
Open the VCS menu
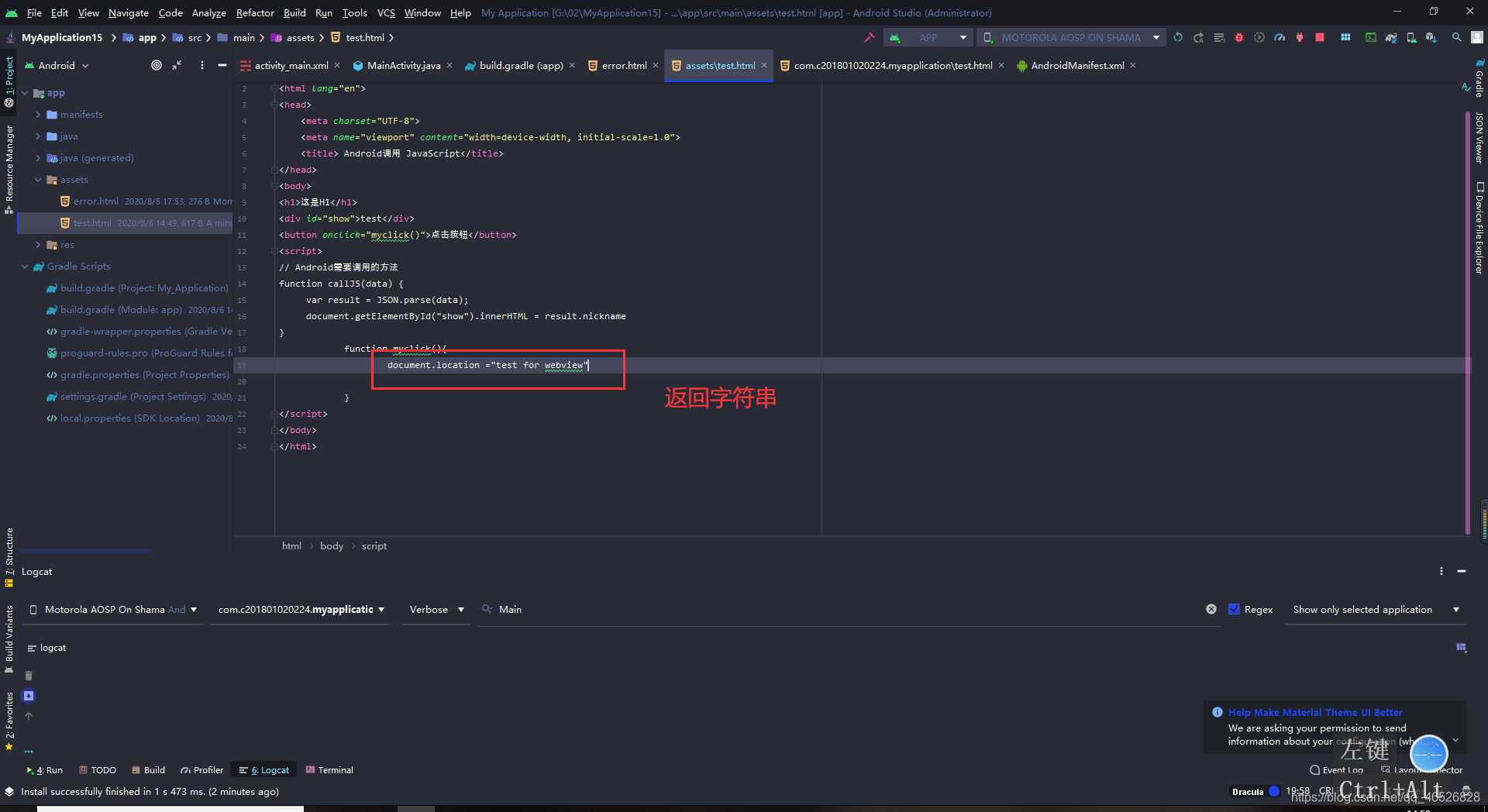pyautogui.click(x=386, y=12)
